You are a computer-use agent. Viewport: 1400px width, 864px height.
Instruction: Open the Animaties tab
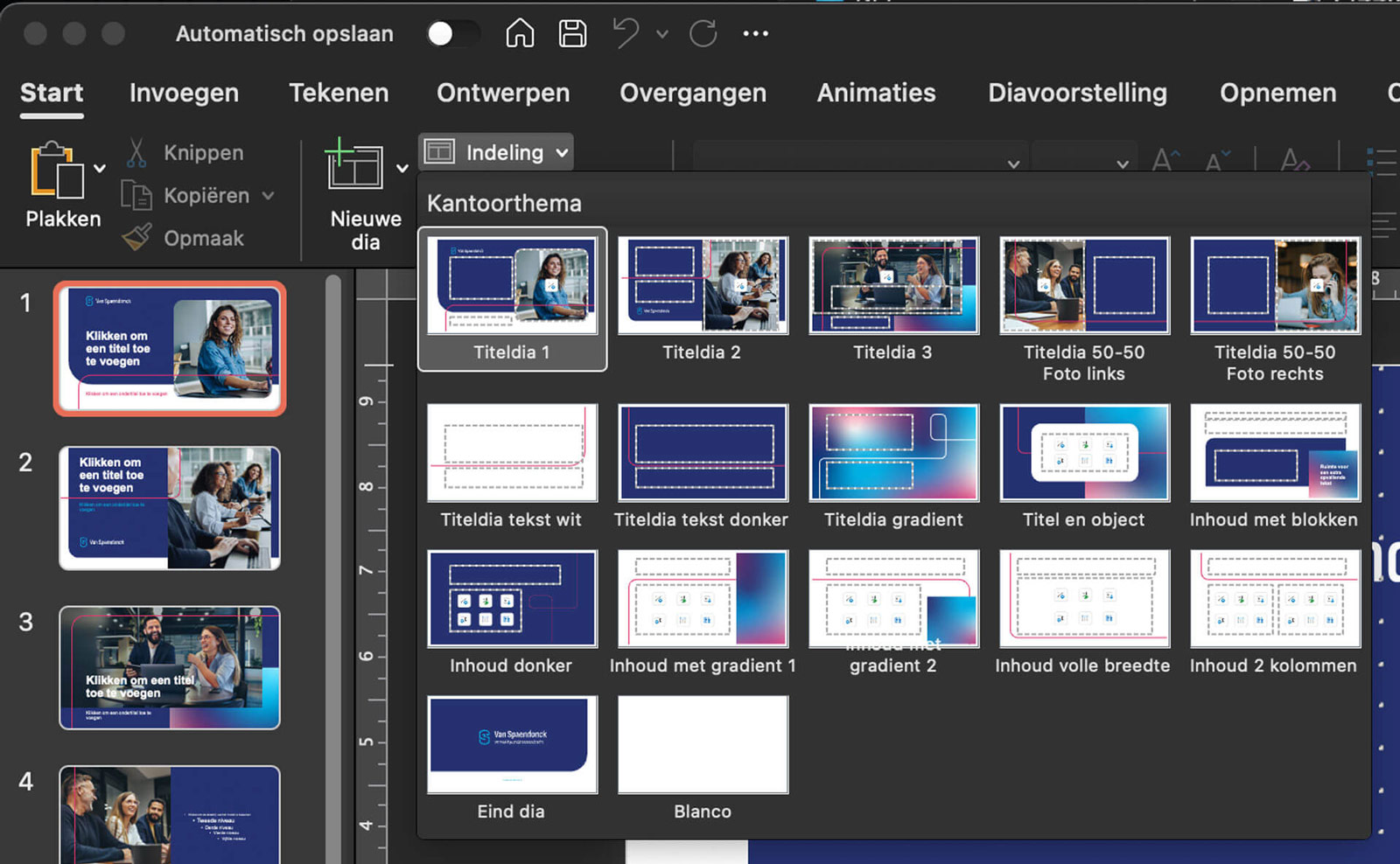(x=876, y=93)
